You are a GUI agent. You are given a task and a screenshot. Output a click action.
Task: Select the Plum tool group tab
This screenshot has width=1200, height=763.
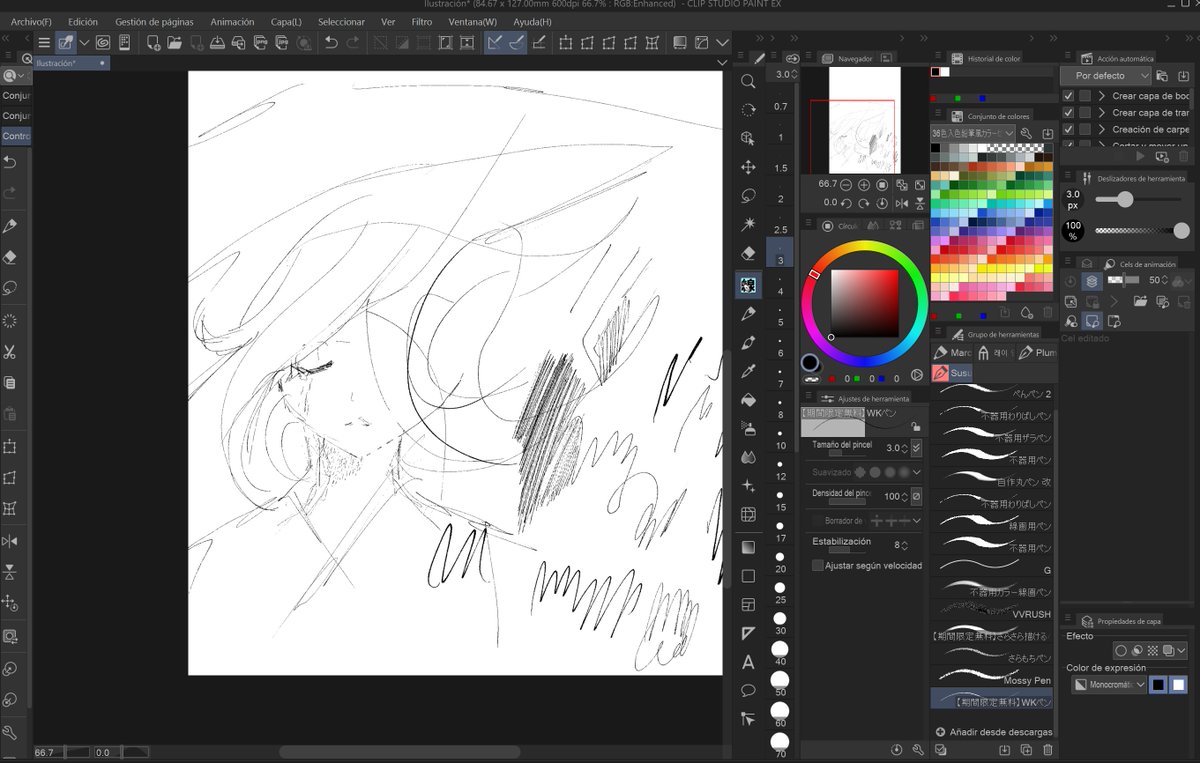point(1037,352)
